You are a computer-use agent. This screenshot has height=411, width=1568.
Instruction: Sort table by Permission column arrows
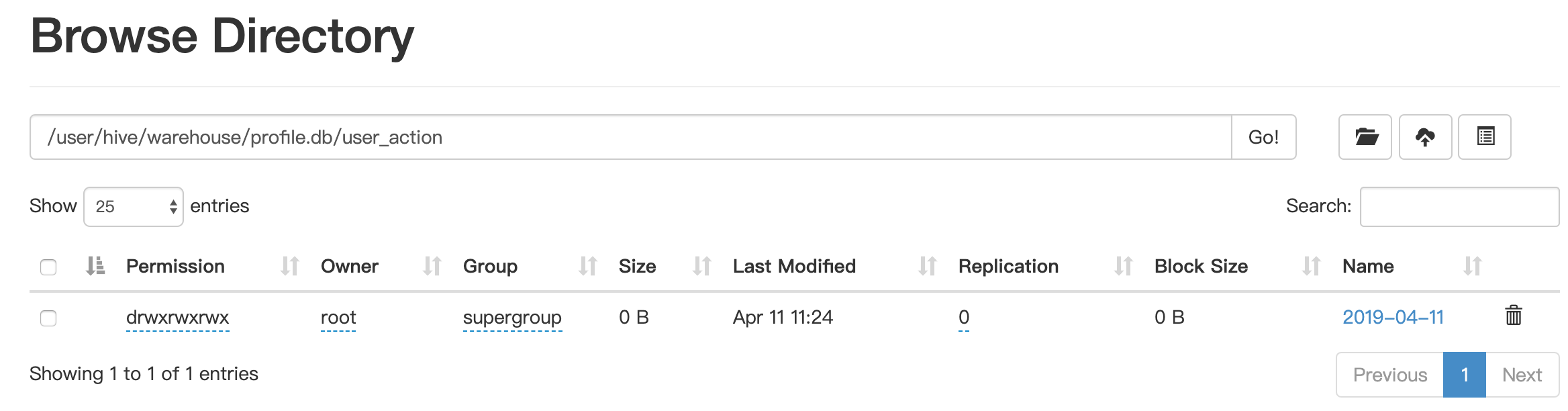click(289, 267)
